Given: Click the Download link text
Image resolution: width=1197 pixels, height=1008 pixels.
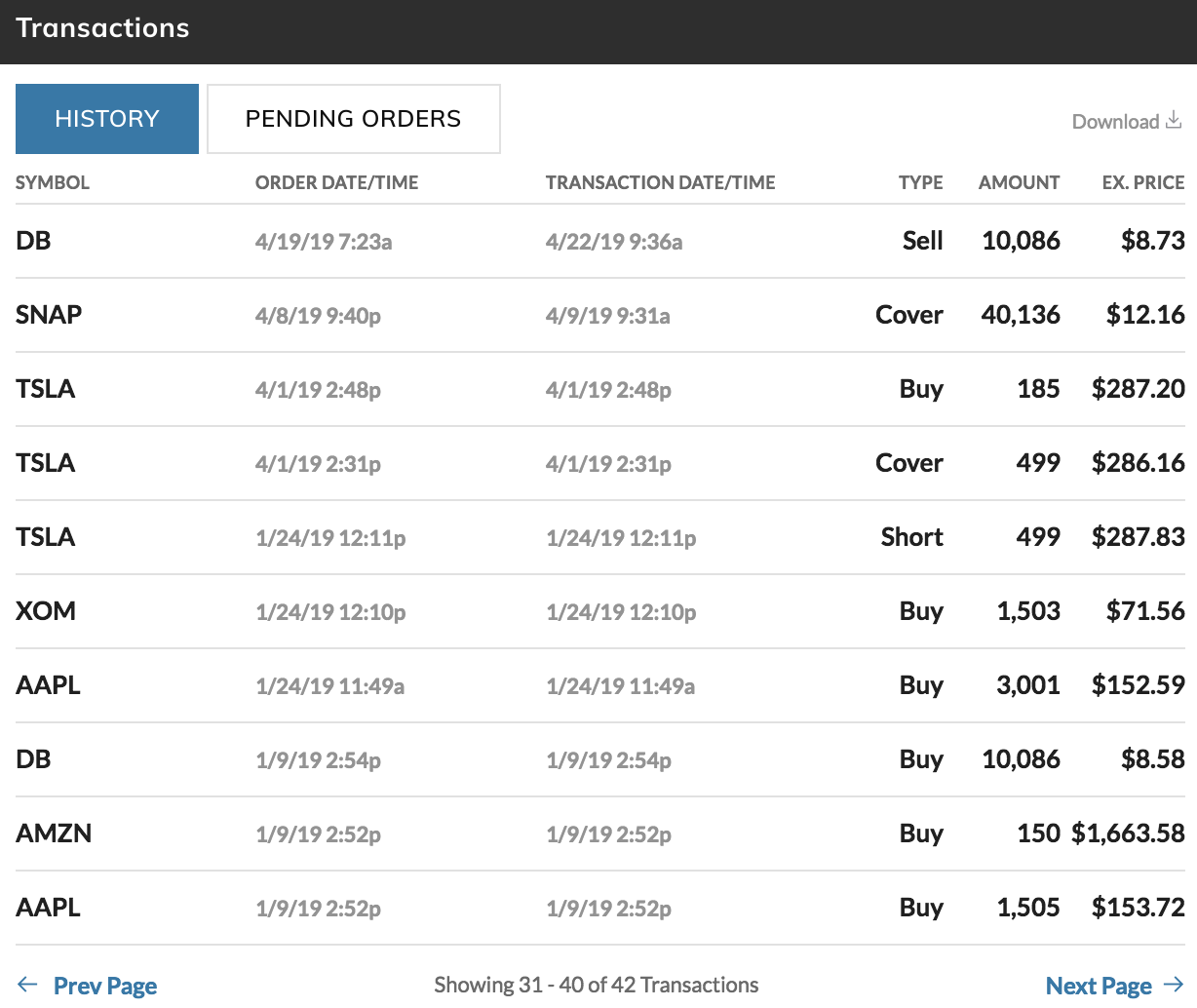Looking at the screenshot, I should (1115, 122).
